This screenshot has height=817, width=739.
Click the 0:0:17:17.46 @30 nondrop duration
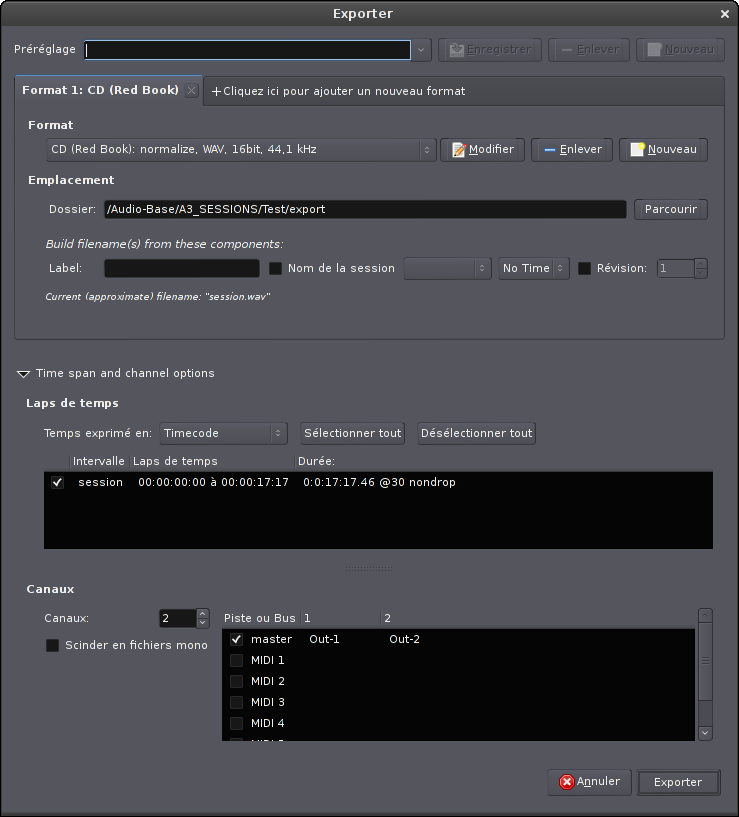379,482
